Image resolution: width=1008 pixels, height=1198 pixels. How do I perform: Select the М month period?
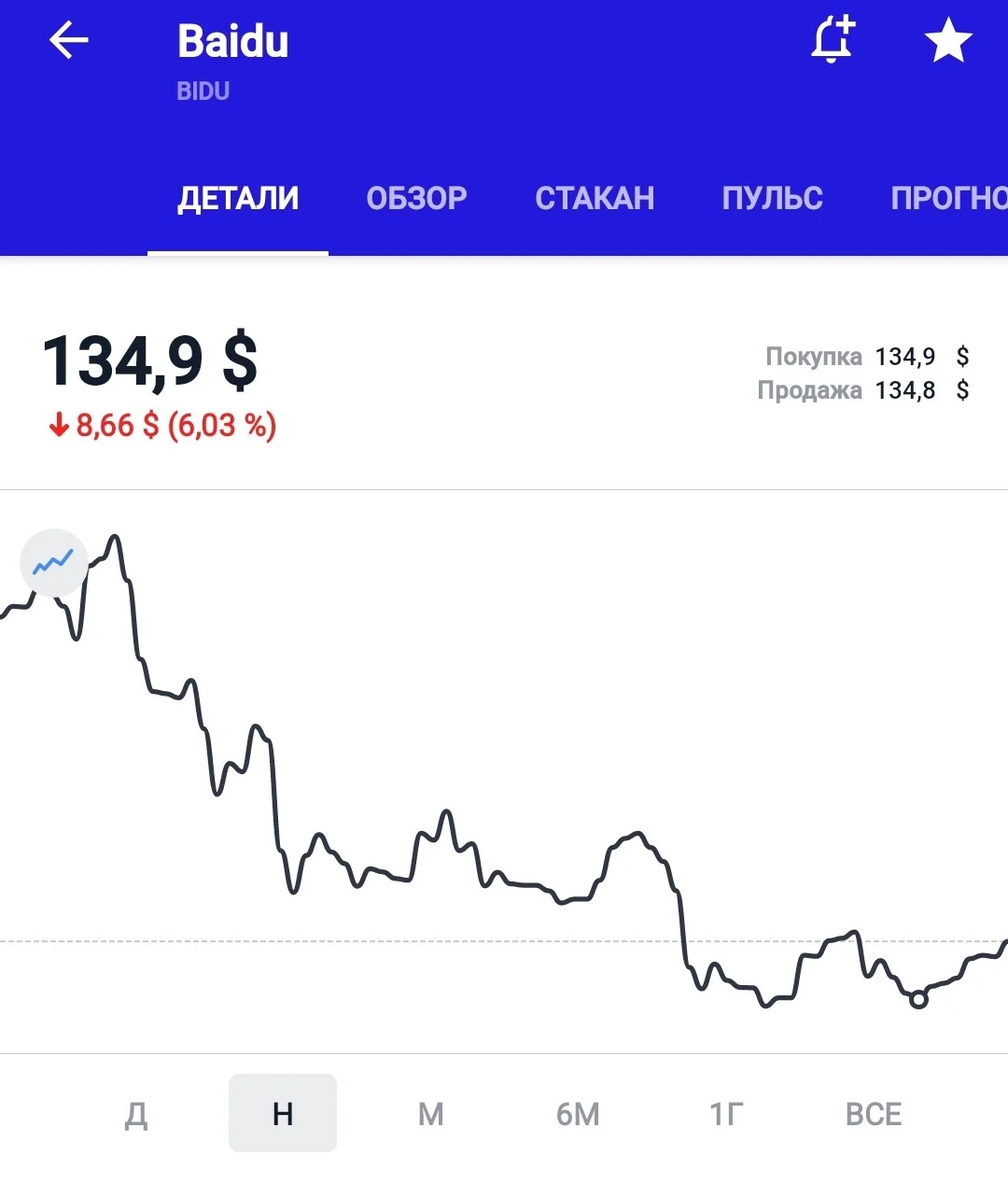click(430, 1114)
